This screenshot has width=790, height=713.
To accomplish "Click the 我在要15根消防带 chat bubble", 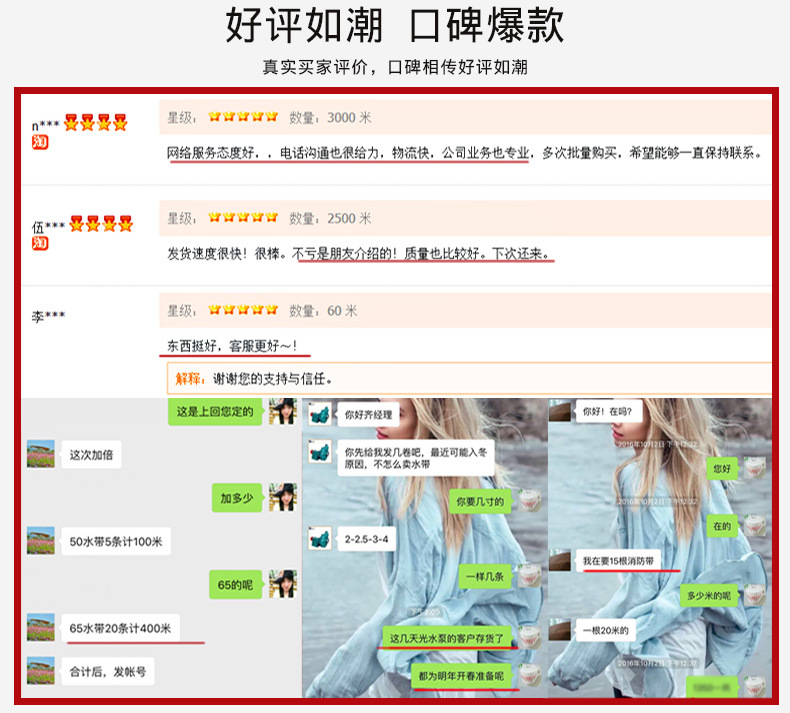I will (618, 561).
